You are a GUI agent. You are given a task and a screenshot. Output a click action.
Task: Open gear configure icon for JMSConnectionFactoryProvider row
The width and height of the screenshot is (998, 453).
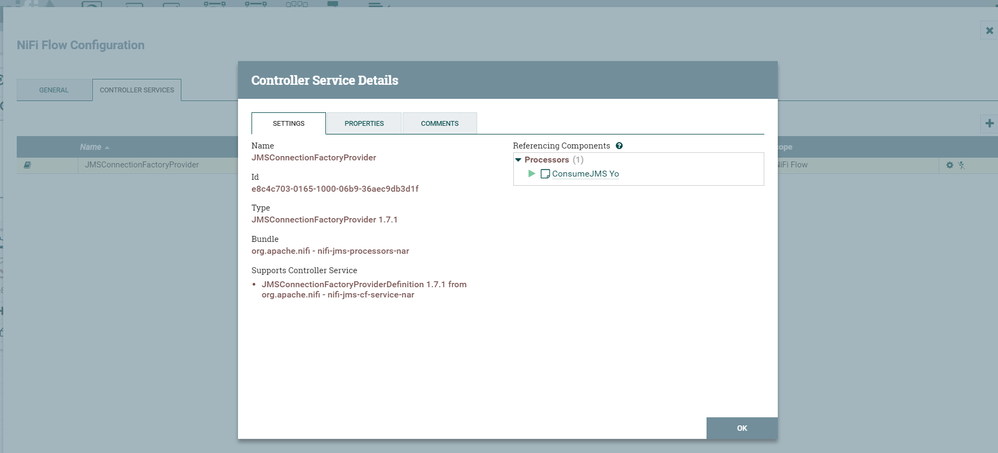[950, 165]
